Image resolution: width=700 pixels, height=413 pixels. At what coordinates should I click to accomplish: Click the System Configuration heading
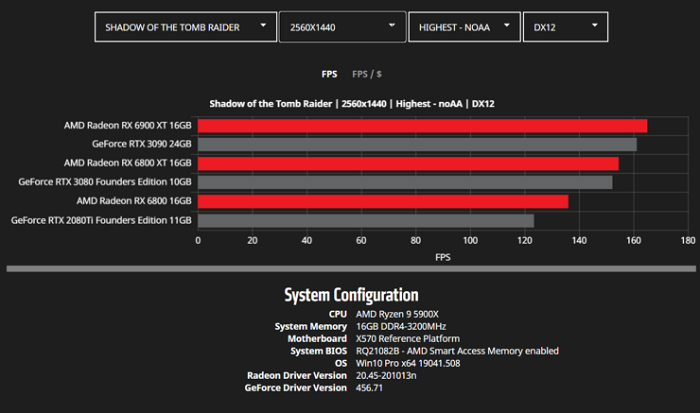point(351,295)
